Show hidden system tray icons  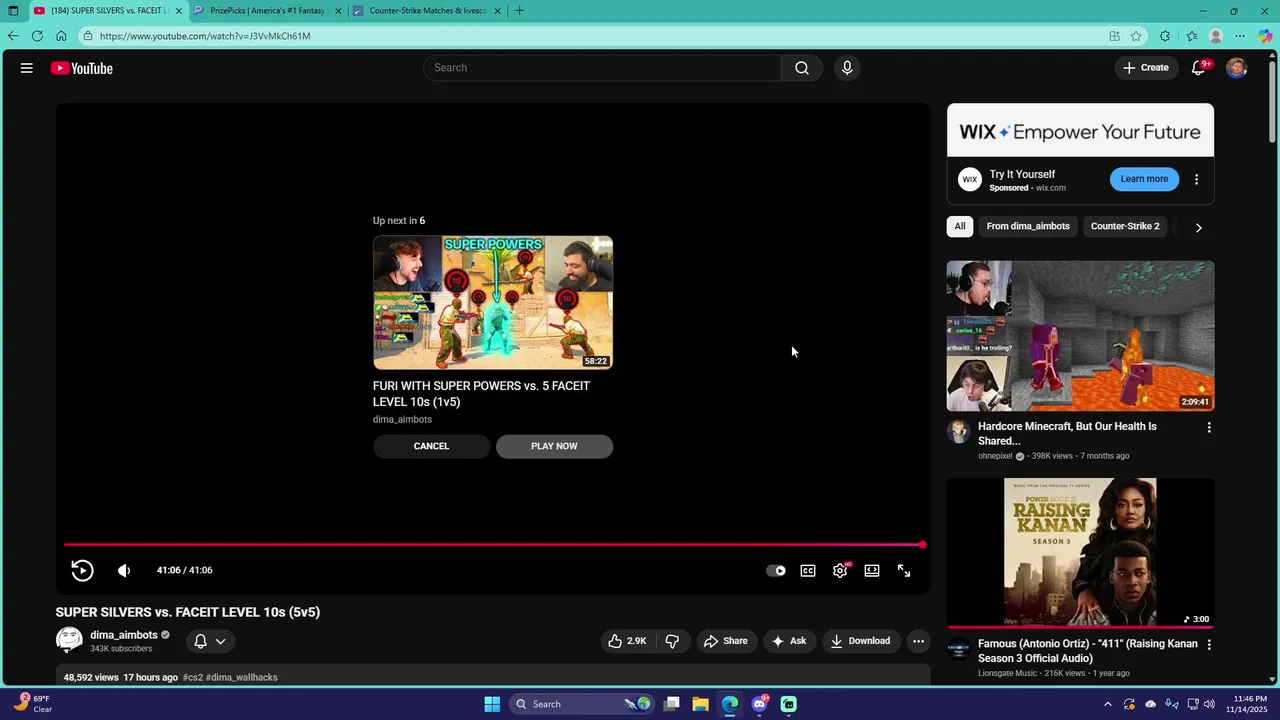pyautogui.click(x=1107, y=704)
